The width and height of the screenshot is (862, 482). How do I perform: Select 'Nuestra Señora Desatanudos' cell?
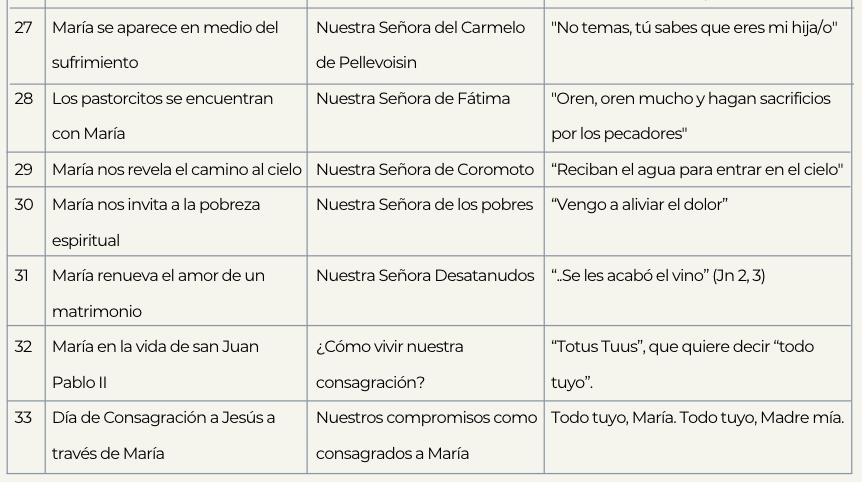click(425, 276)
